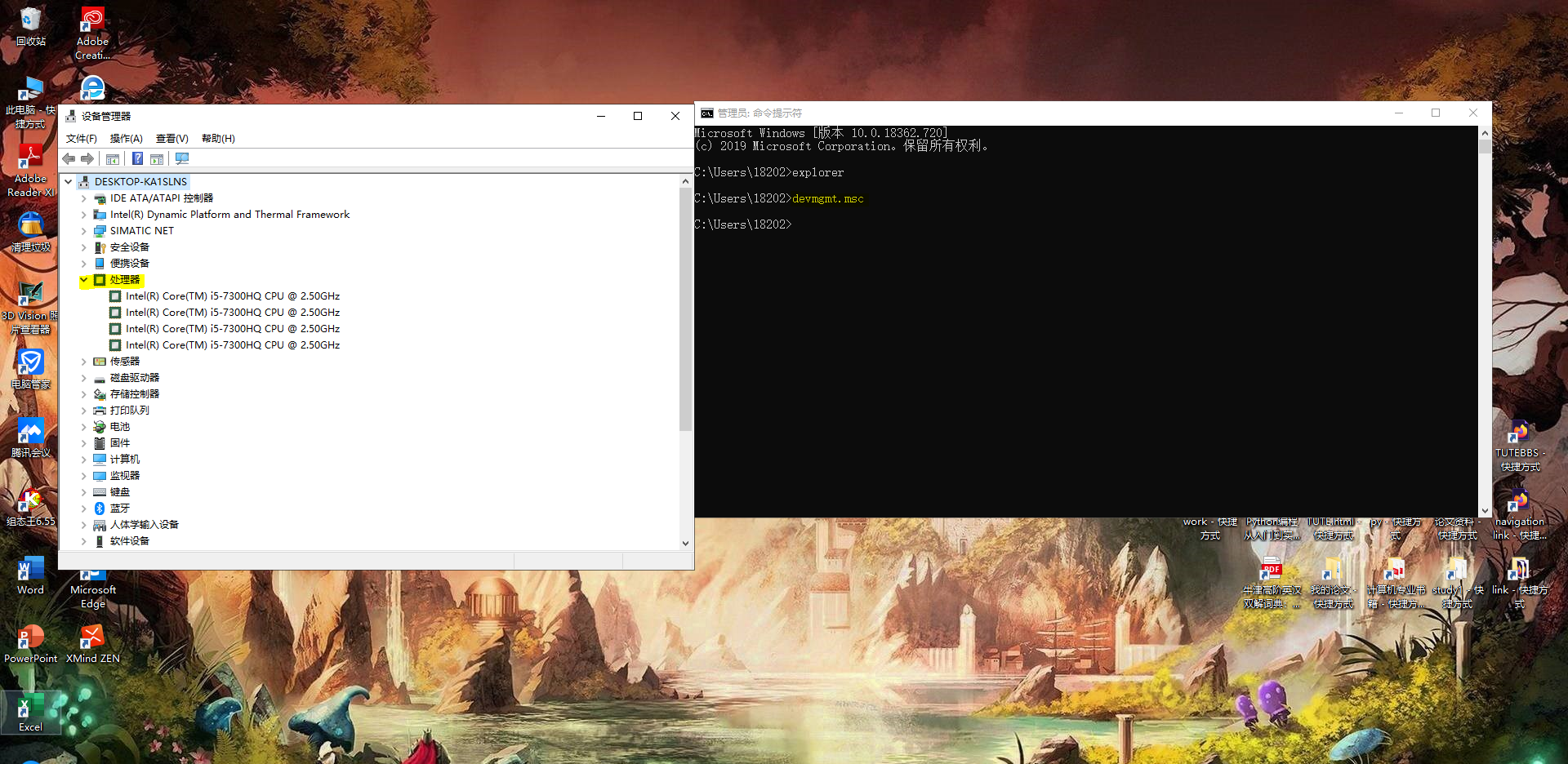The width and height of the screenshot is (1568, 764).
Task: Select the 人体学输入设备 tree item
Action: click(x=145, y=525)
